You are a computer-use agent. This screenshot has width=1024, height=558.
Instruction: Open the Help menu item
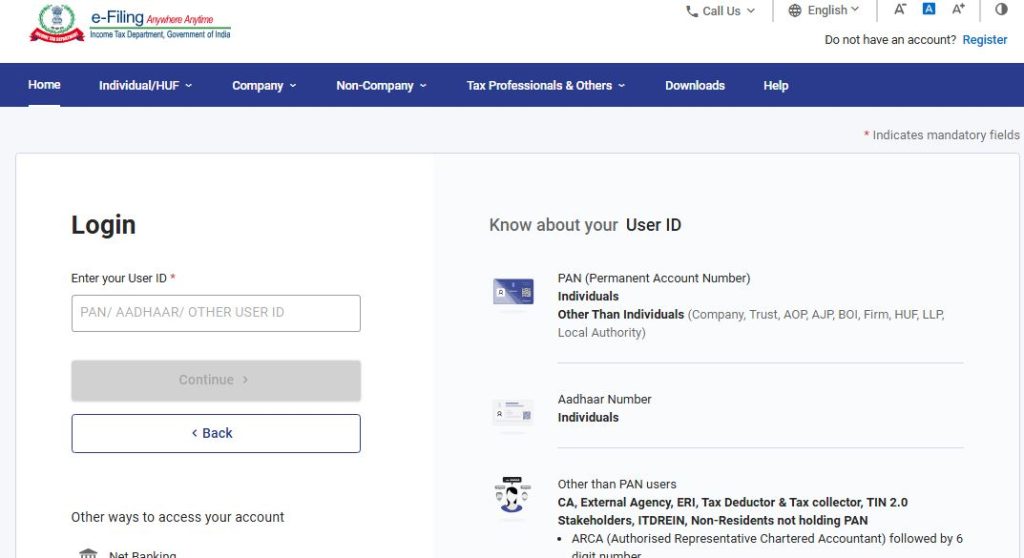(x=776, y=86)
